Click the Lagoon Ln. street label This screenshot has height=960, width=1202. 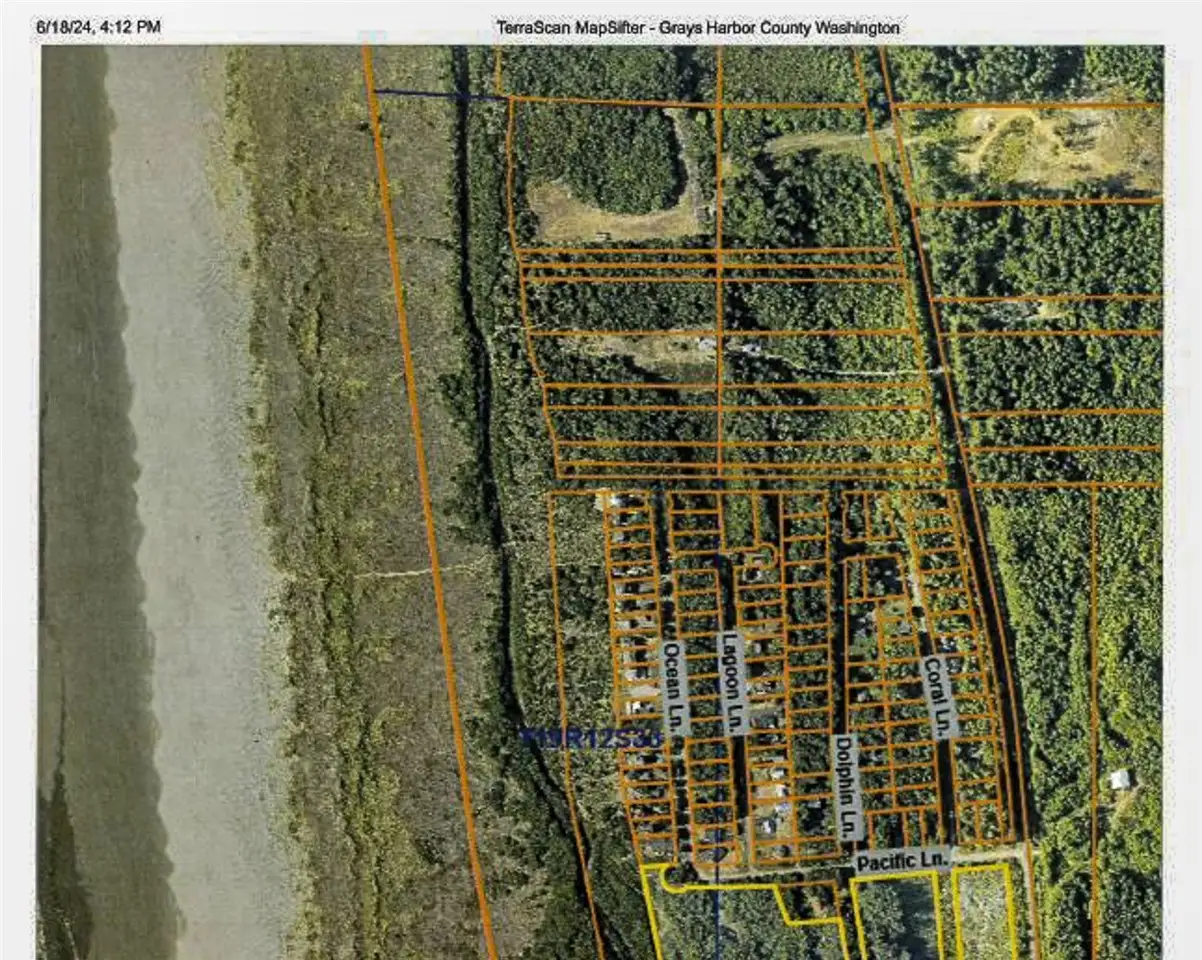pyautogui.click(x=733, y=683)
